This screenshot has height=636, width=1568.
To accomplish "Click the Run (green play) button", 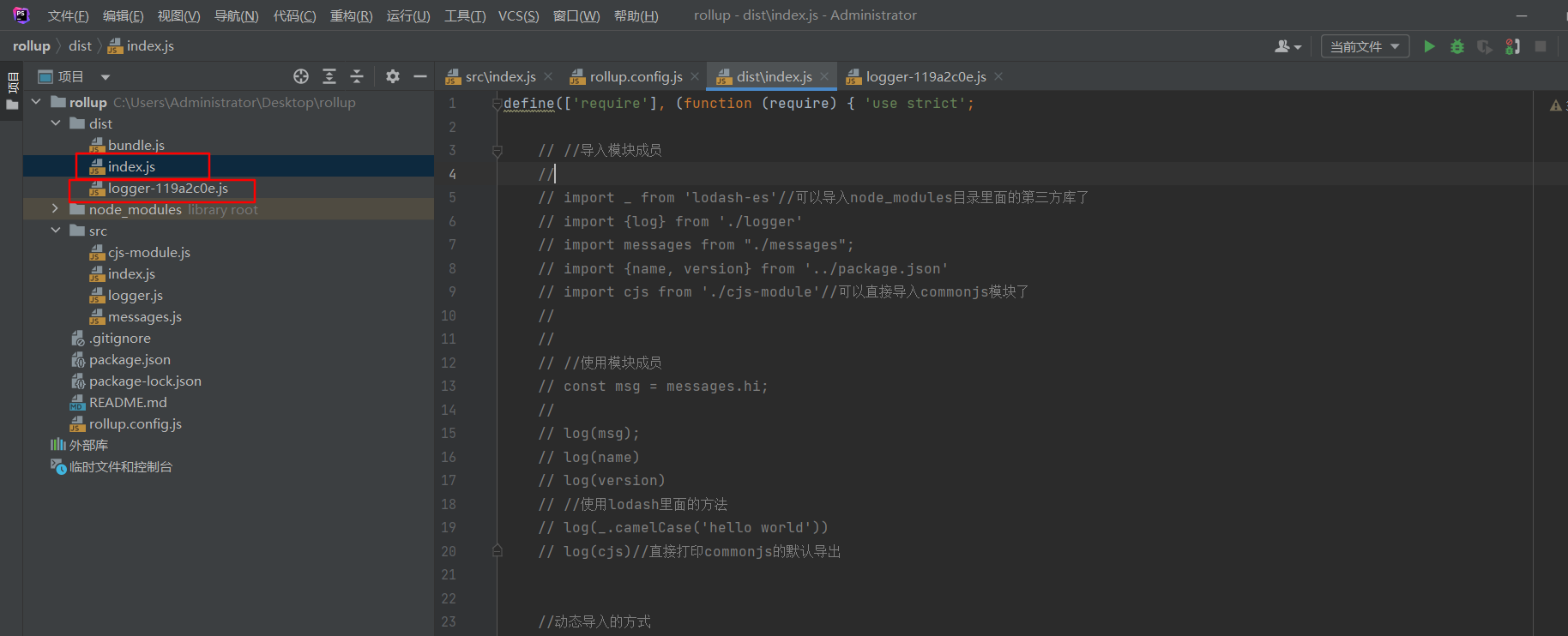I will pyautogui.click(x=1429, y=46).
